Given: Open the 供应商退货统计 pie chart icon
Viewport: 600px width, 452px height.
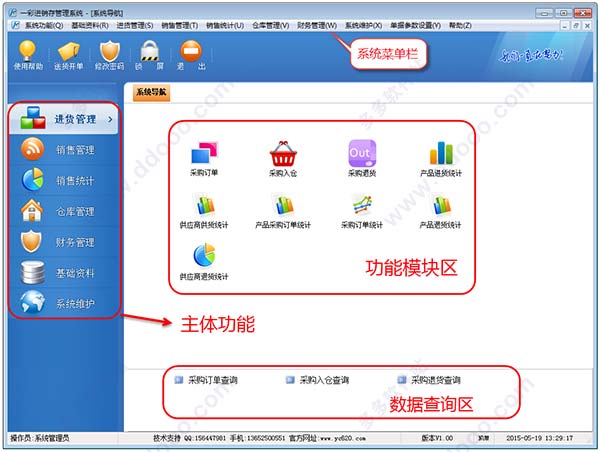Looking at the screenshot, I should pos(204,262).
